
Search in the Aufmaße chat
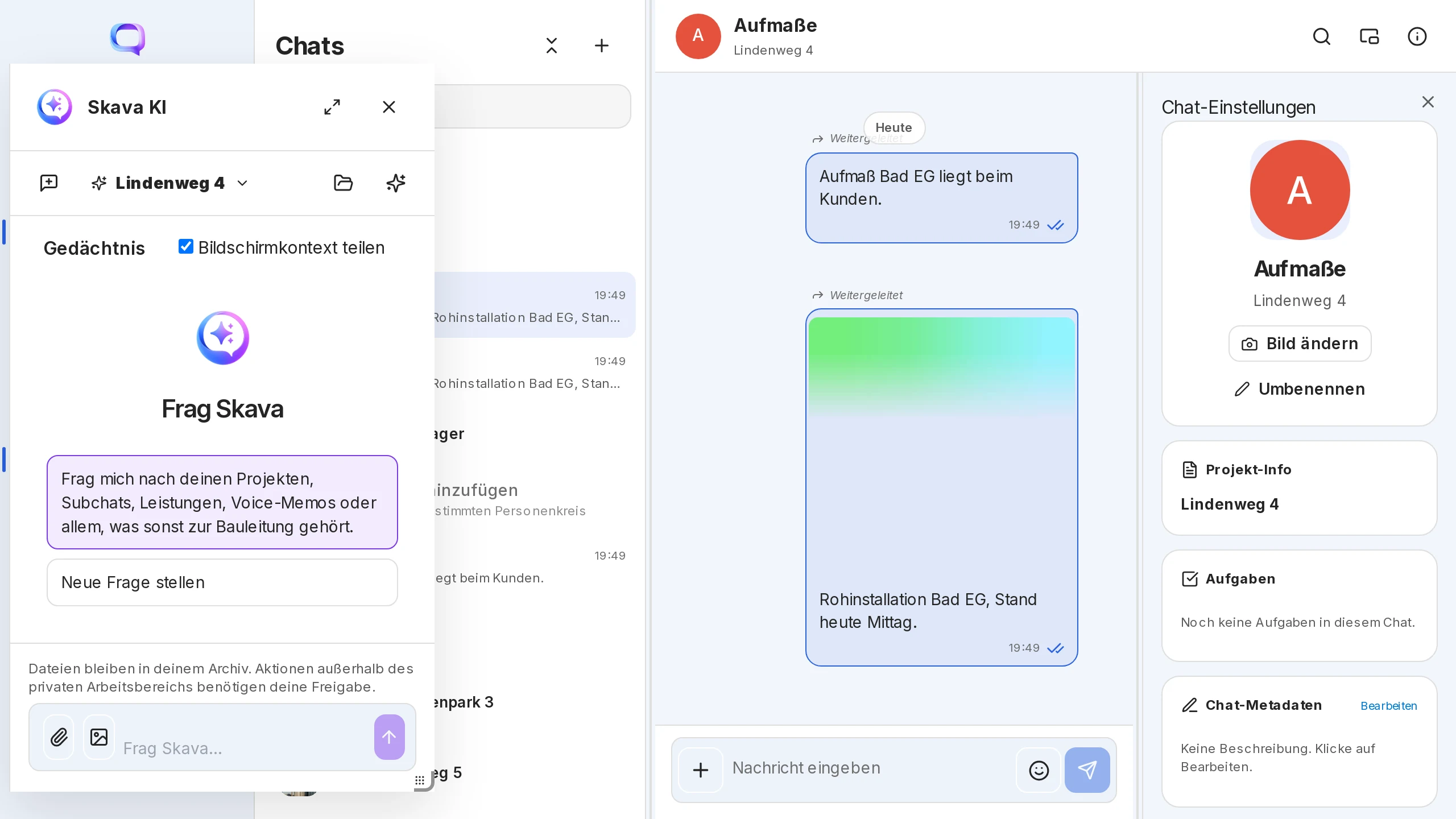pos(1322,36)
